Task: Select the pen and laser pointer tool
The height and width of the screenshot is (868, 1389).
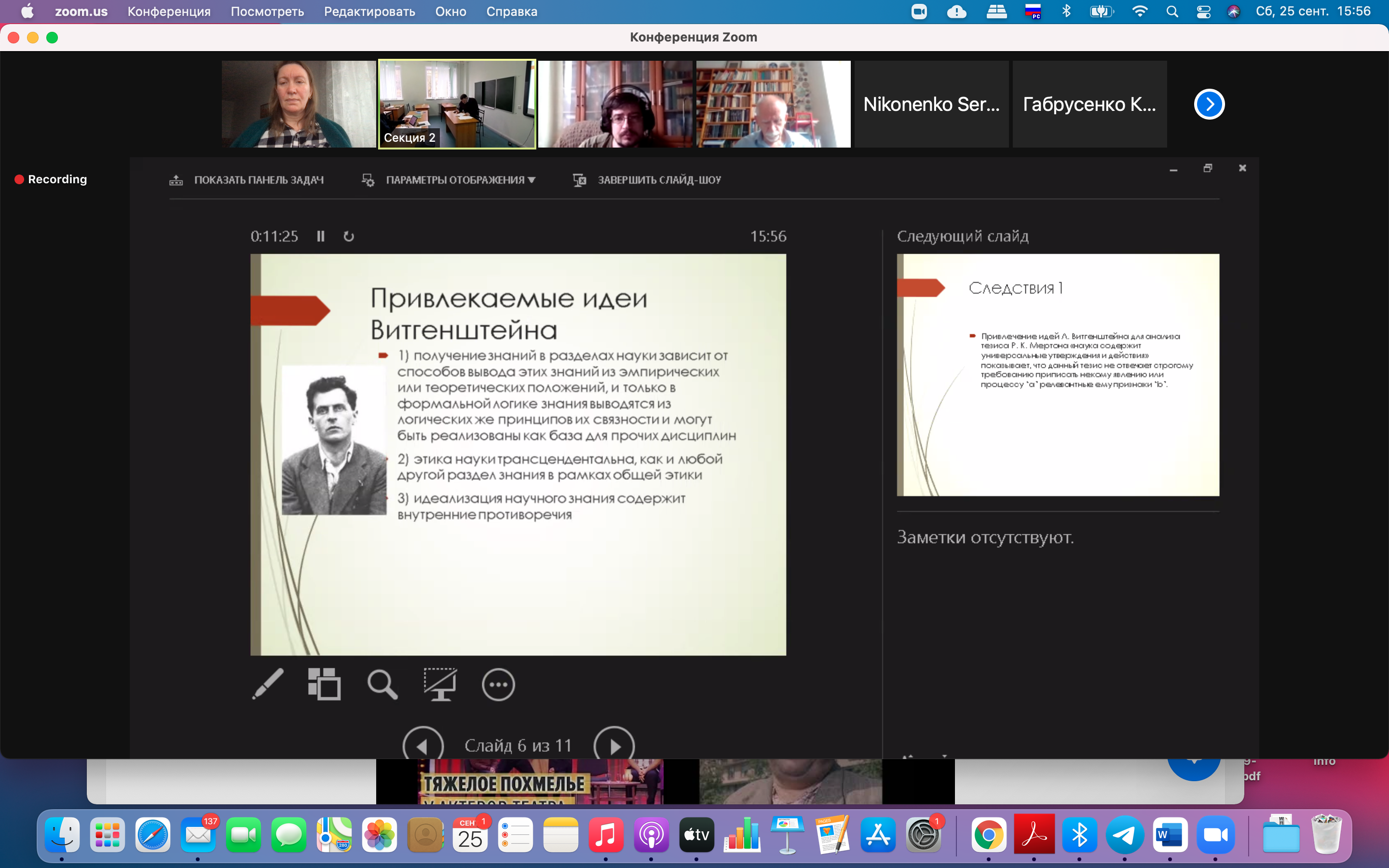Action: [268, 684]
